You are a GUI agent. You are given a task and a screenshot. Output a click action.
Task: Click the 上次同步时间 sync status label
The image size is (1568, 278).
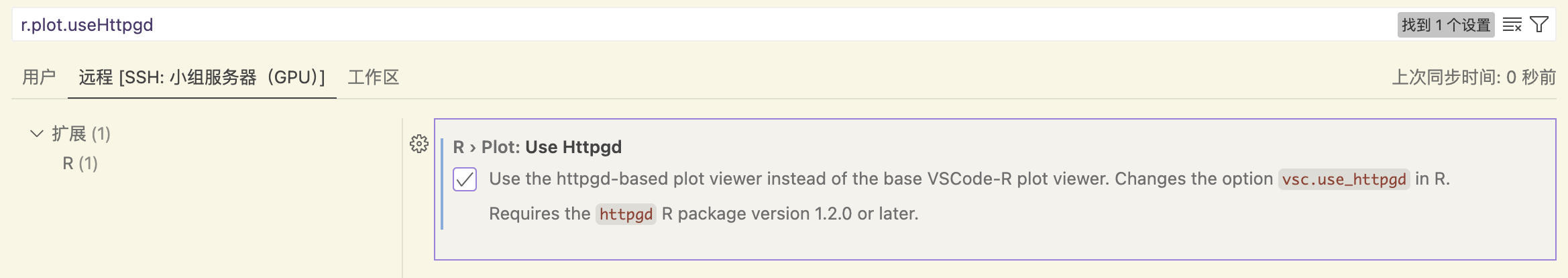tap(1473, 77)
